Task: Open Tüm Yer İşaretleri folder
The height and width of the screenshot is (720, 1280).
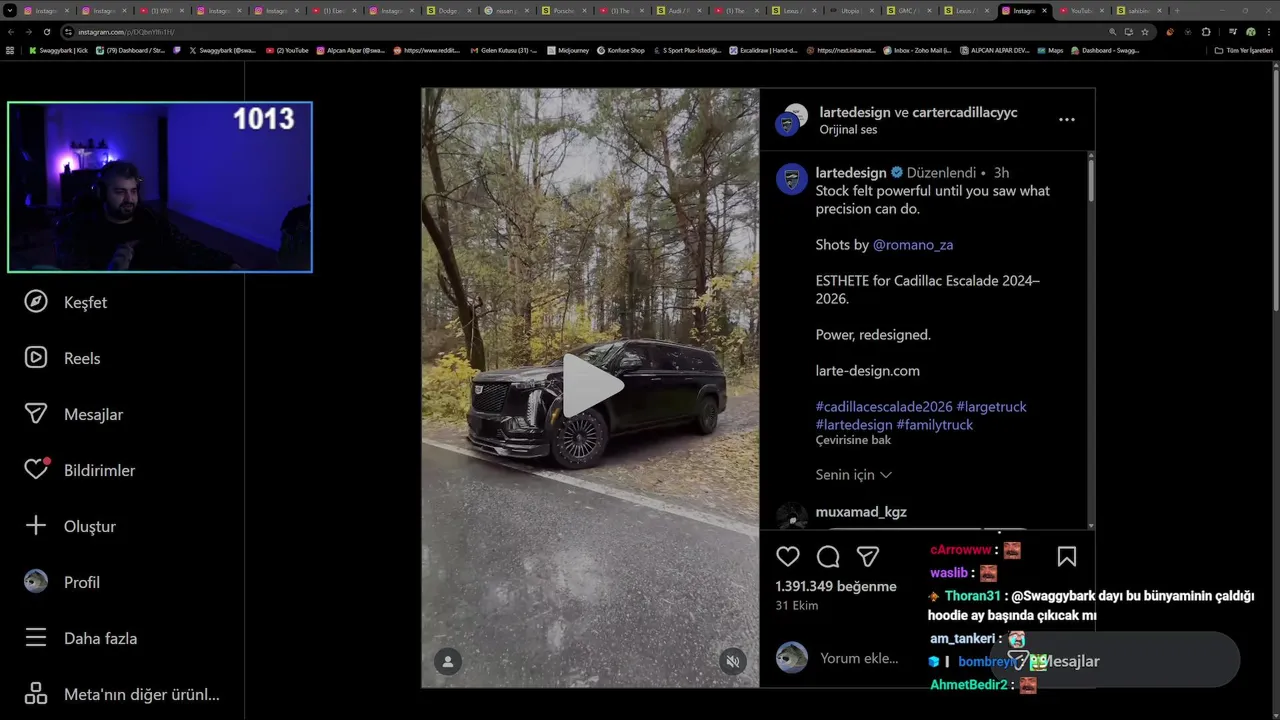Action: point(1243,50)
